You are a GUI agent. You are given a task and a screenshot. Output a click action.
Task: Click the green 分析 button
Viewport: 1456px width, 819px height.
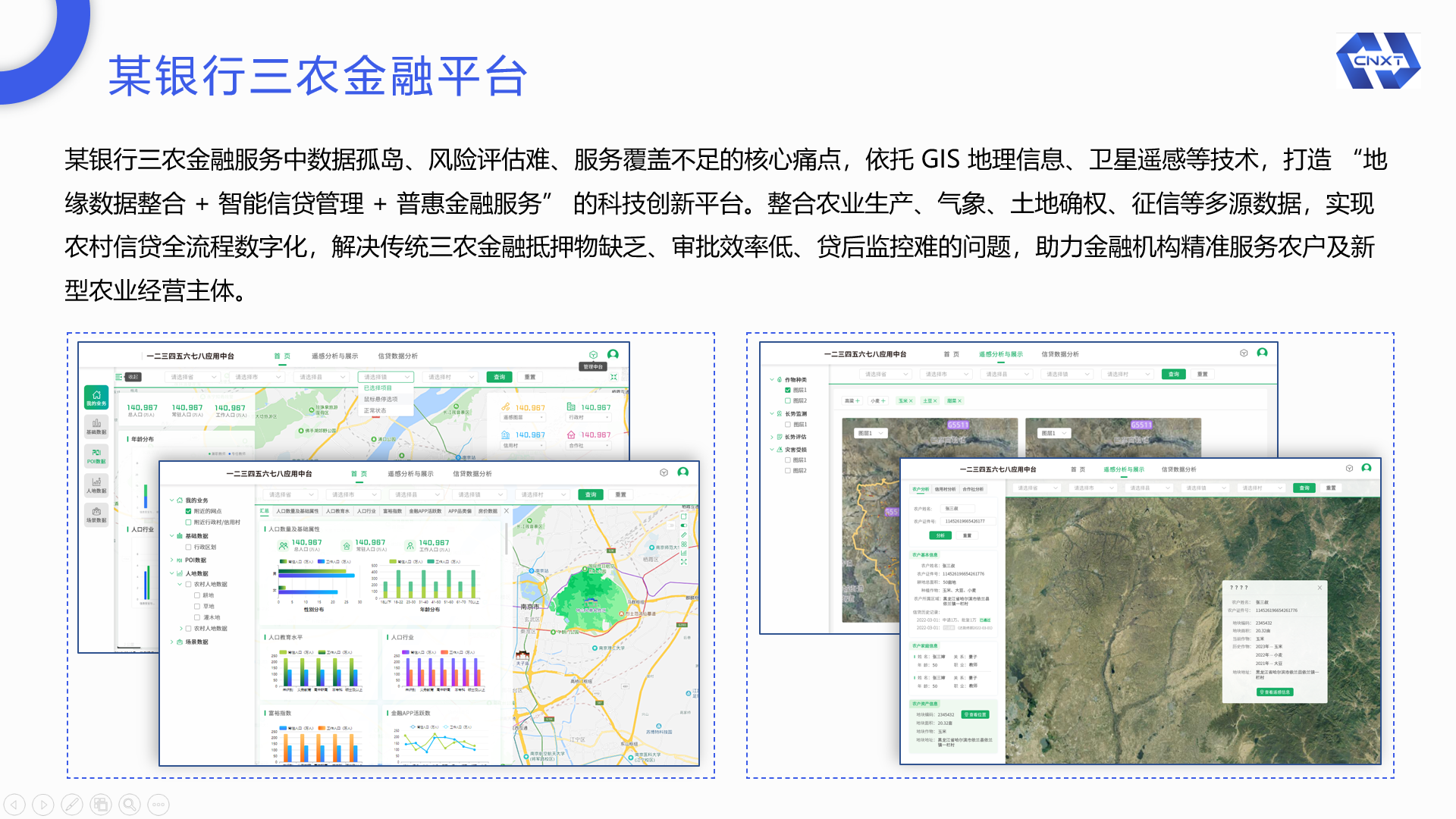click(940, 535)
